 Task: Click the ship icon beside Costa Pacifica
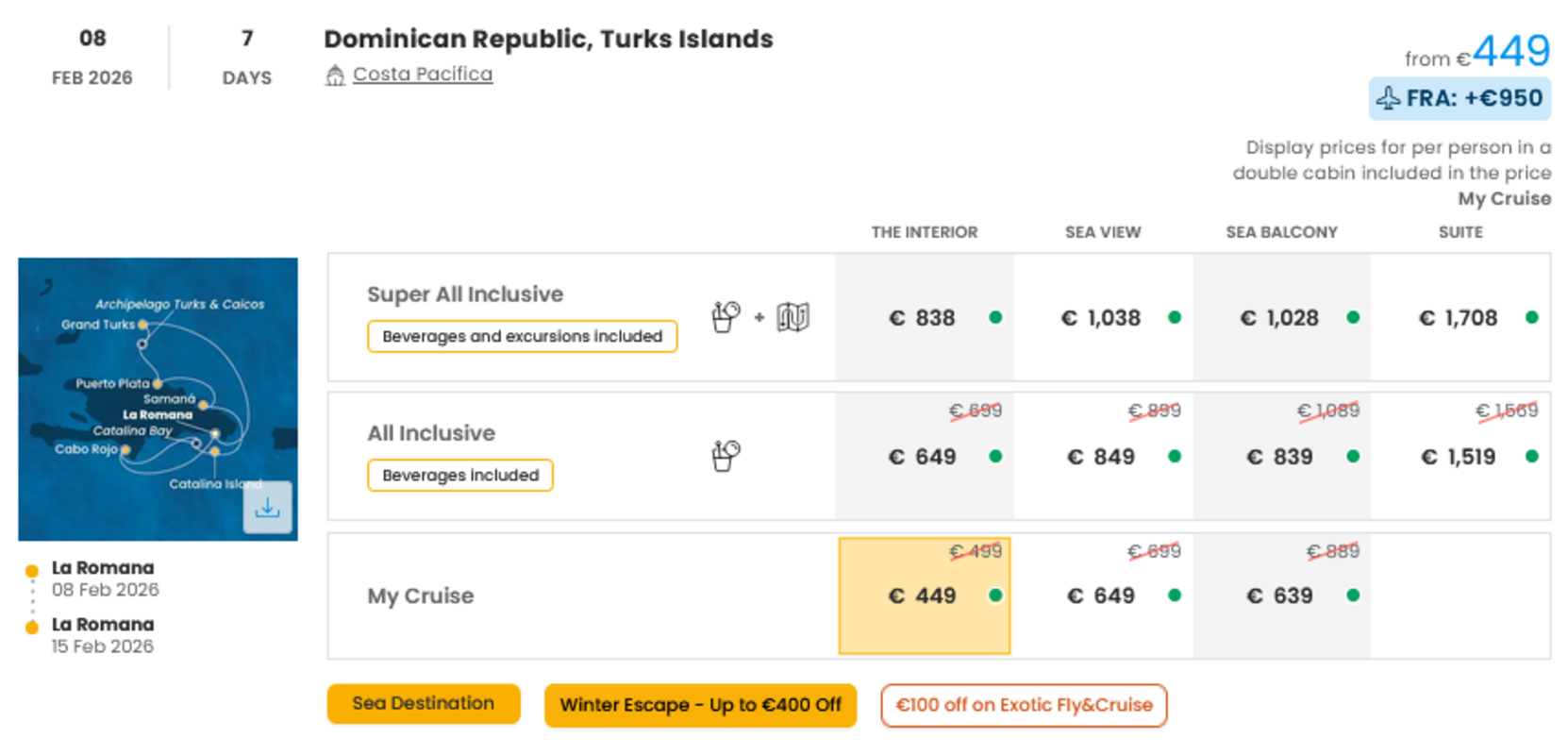[335, 75]
